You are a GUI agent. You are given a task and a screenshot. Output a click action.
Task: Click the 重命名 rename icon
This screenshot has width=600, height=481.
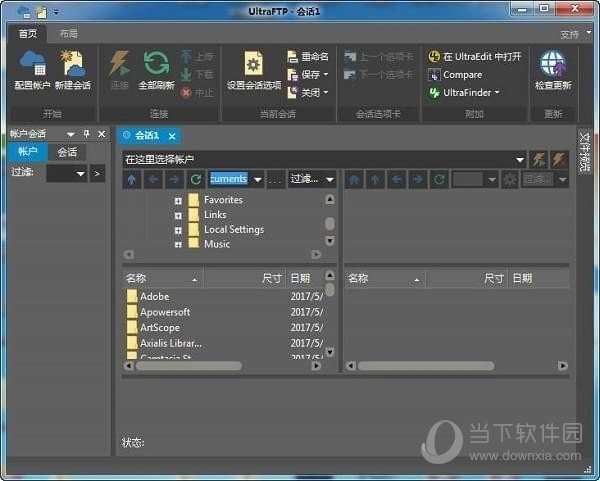[x=292, y=57]
